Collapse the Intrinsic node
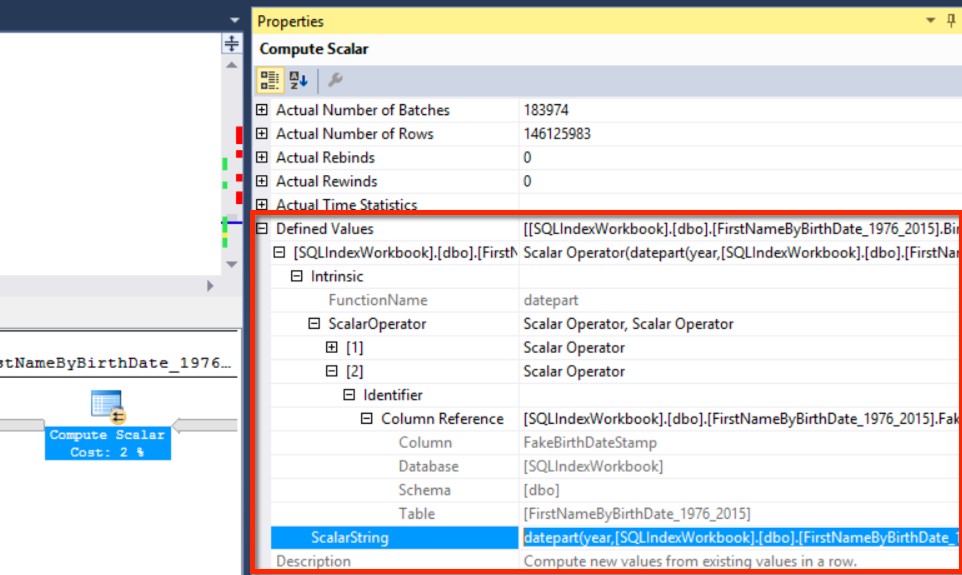Image resolution: width=962 pixels, height=575 pixels. tap(296, 276)
